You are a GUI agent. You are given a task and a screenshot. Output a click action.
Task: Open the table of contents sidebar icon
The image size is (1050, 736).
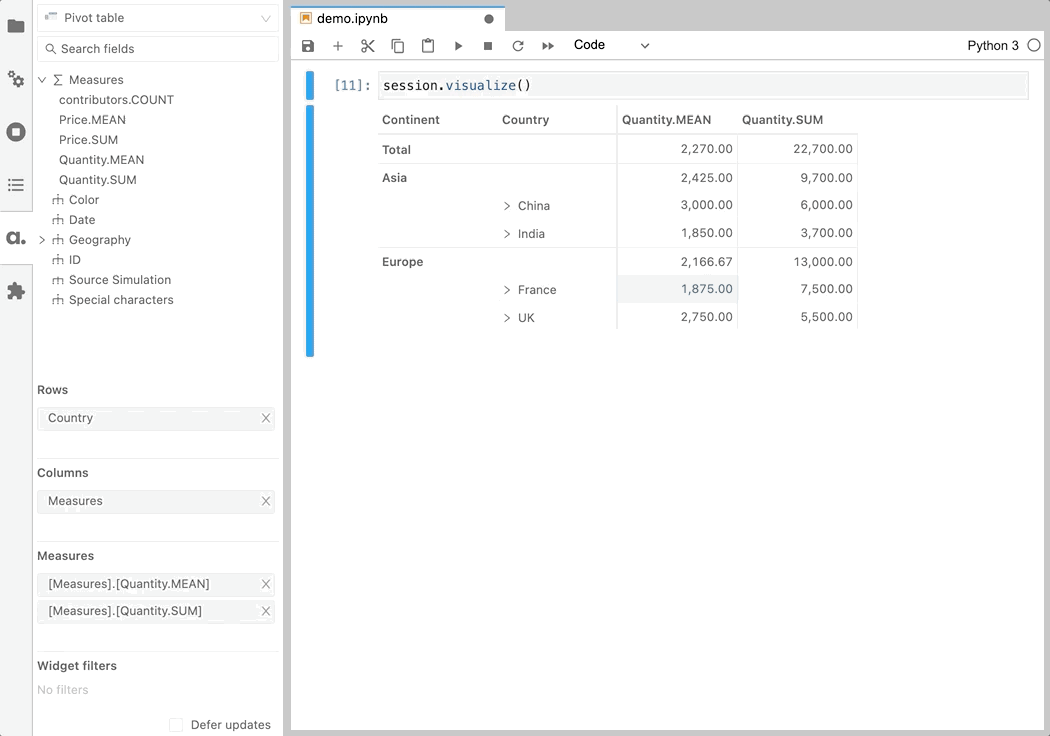click(16, 185)
